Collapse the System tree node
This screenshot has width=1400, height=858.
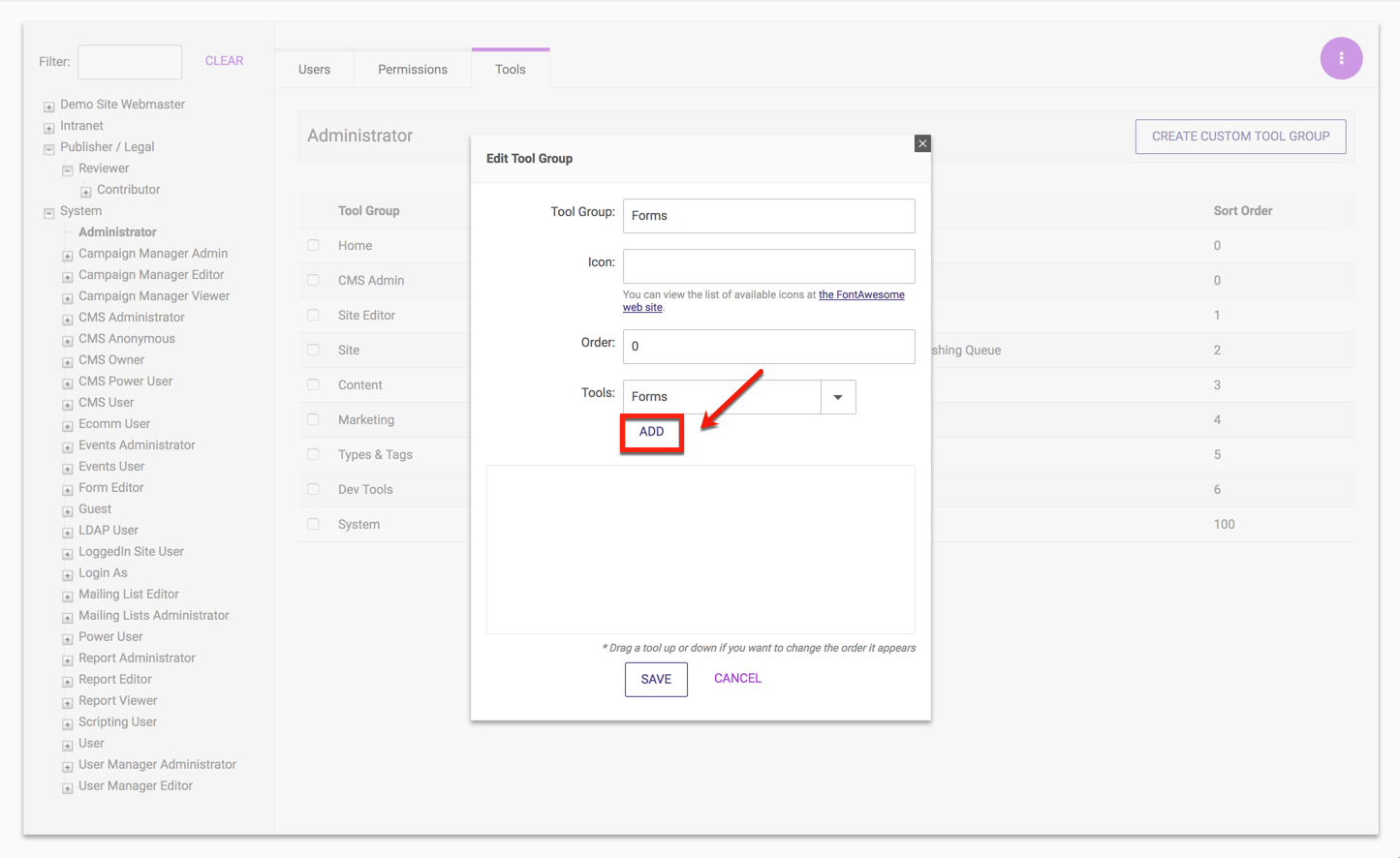pyautogui.click(x=48, y=213)
